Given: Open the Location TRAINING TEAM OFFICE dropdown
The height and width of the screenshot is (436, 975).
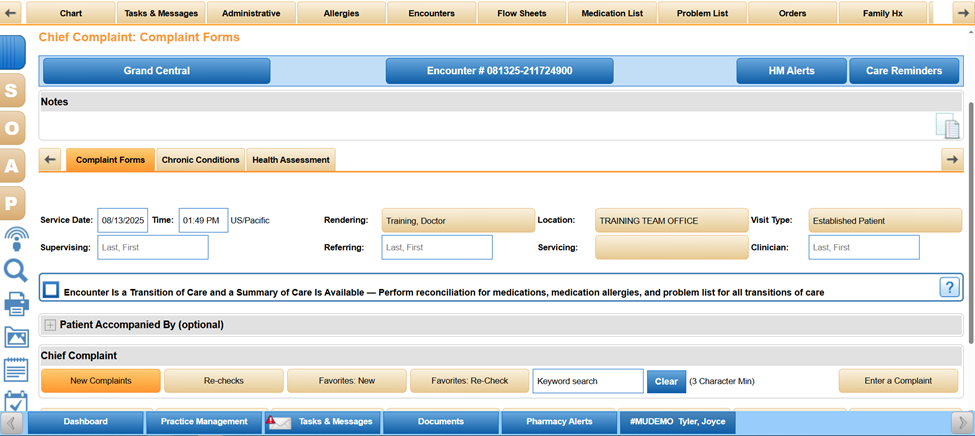Looking at the screenshot, I should click(671, 220).
